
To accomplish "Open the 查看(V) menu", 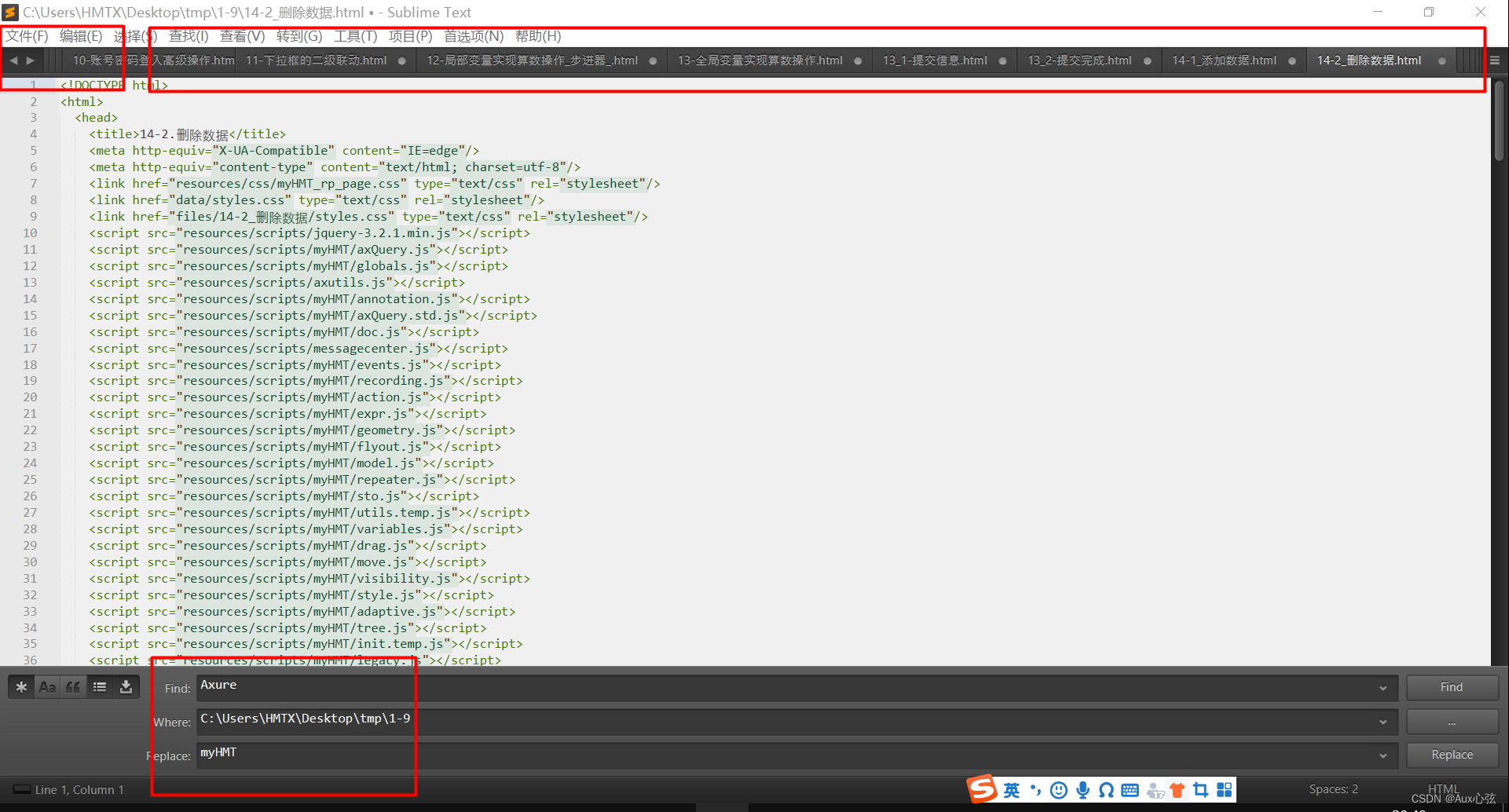I will pyautogui.click(x=242, y=36).
